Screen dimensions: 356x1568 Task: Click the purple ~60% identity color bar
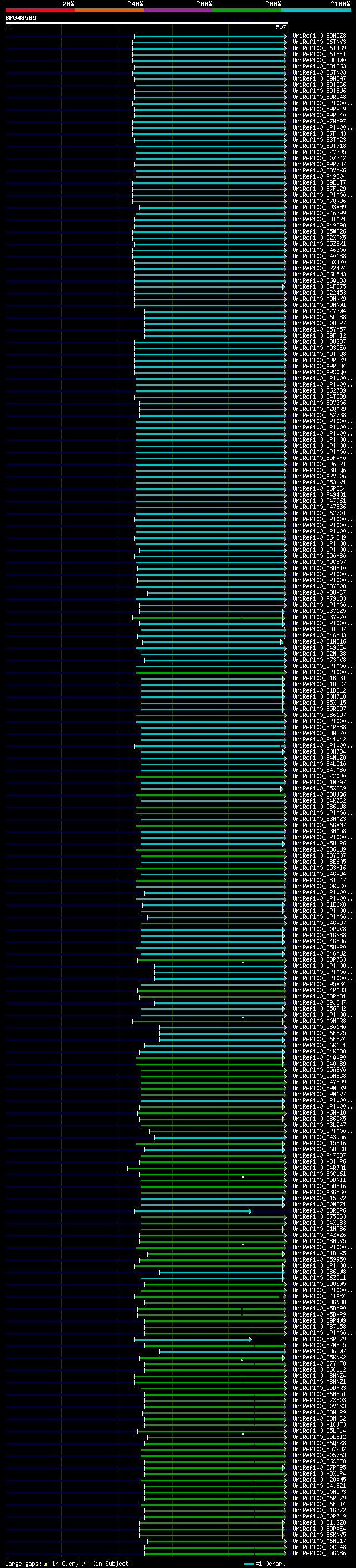[179, 10]
